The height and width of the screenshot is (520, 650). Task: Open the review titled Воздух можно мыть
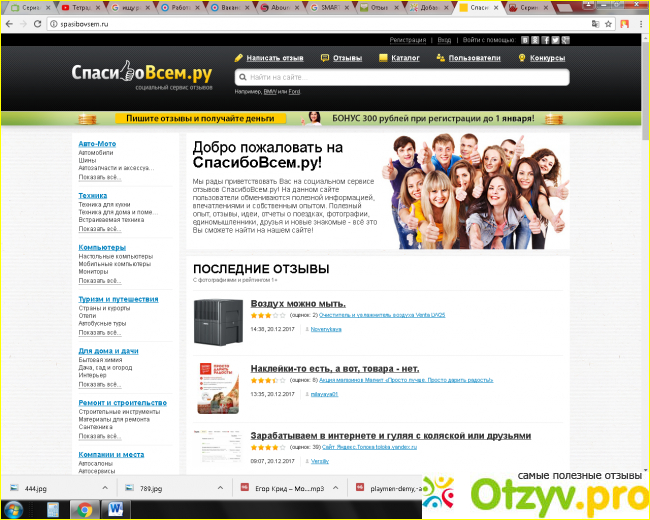coord(298,303)
